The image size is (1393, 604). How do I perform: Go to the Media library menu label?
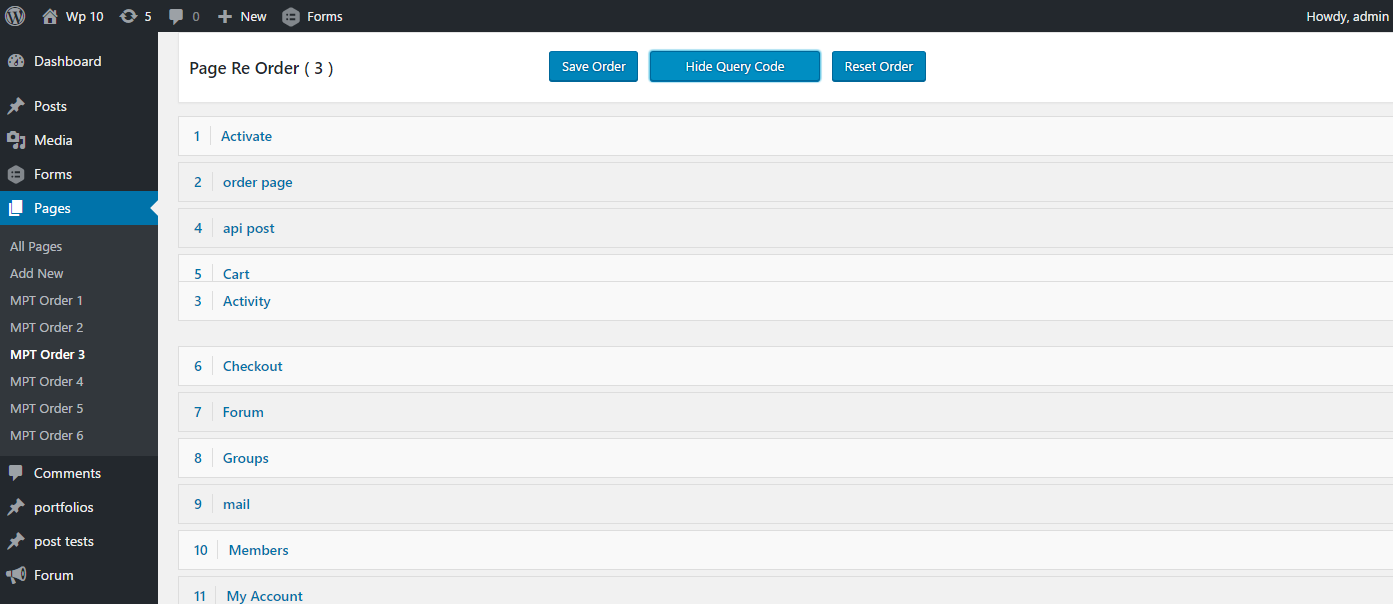click(x=53, y=140)
